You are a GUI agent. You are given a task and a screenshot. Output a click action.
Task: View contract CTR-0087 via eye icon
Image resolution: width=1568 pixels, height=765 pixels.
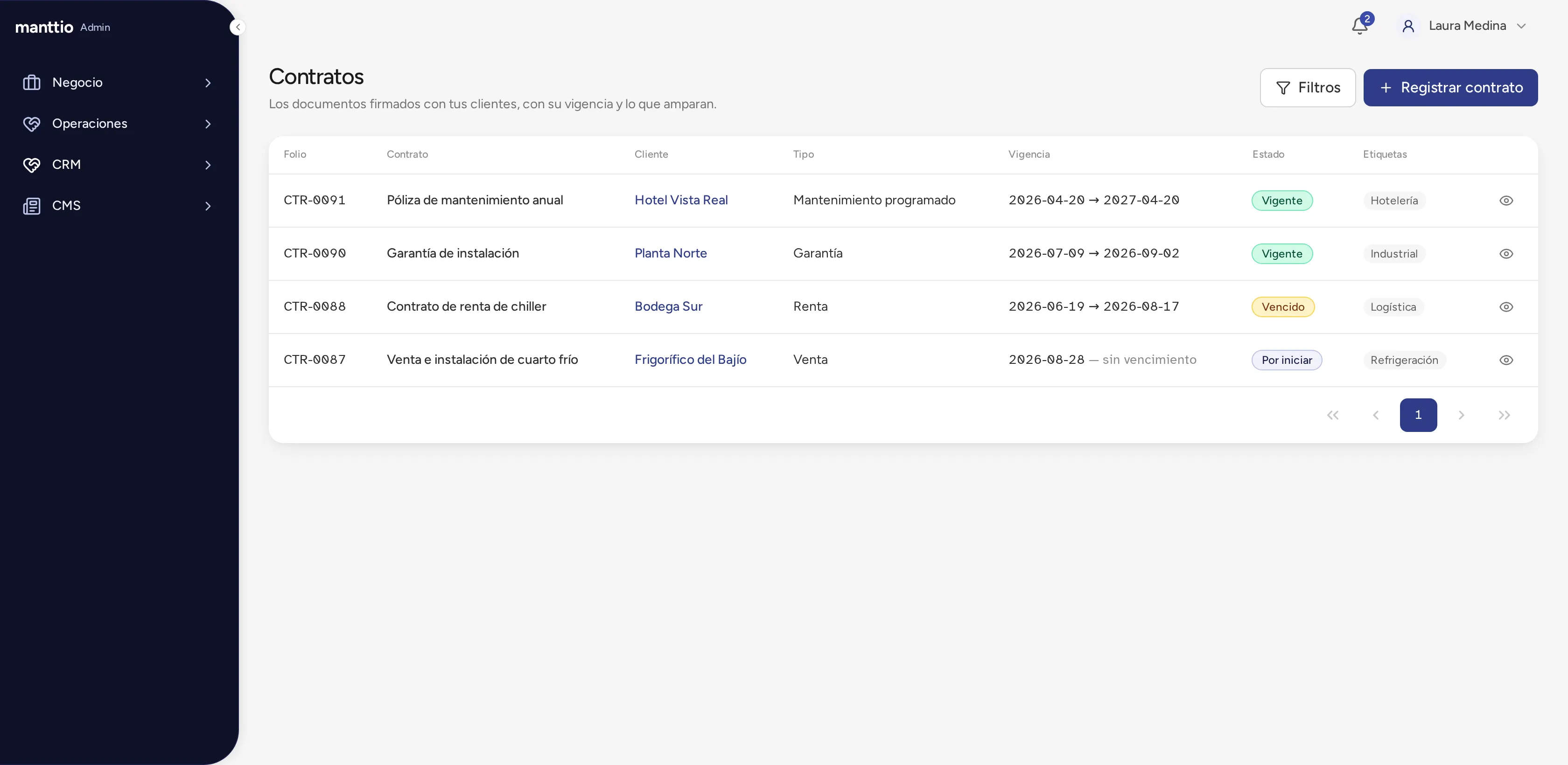coord(1506,360)
